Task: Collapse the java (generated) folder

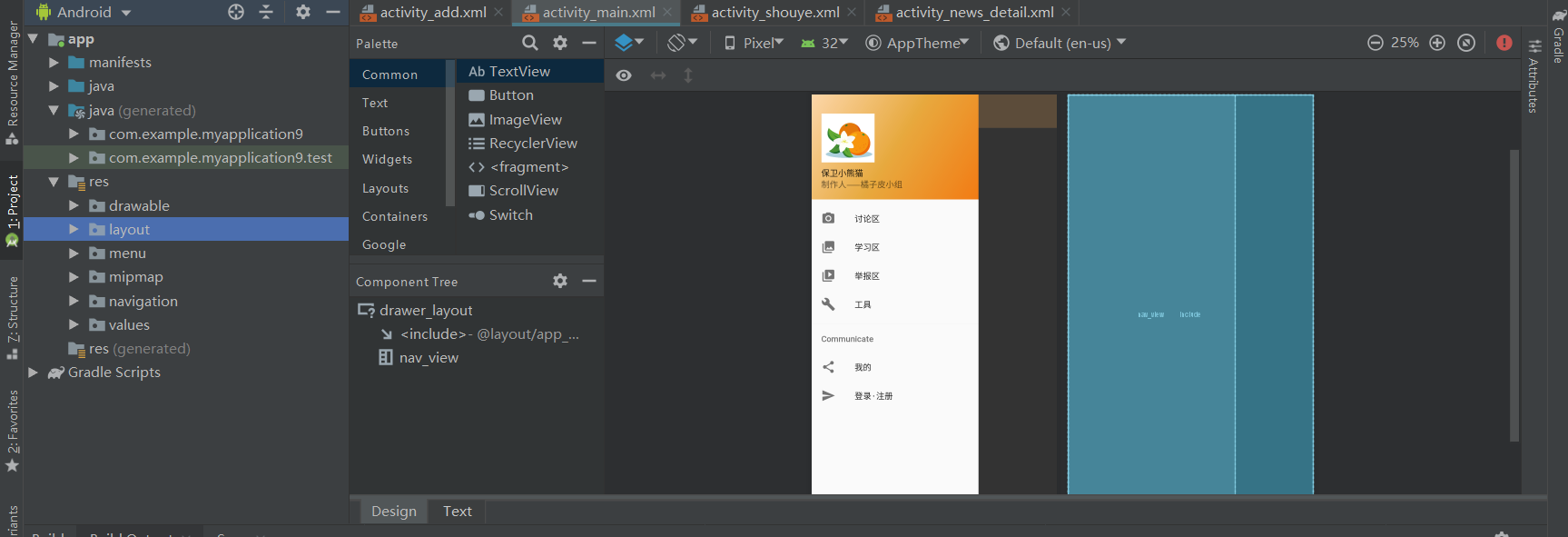Action: [54, 110]
